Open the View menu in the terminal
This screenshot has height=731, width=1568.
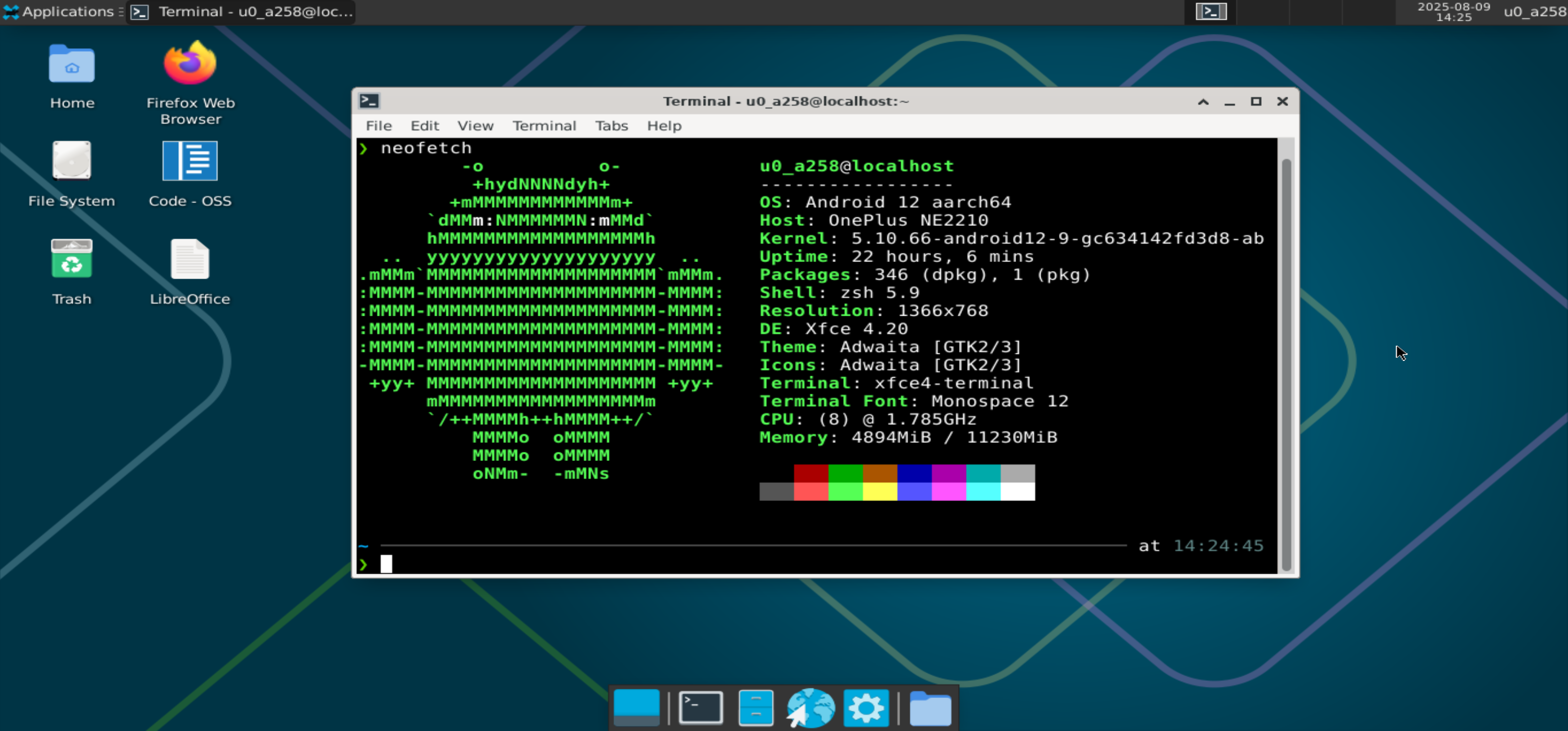[x=475, y=126]
